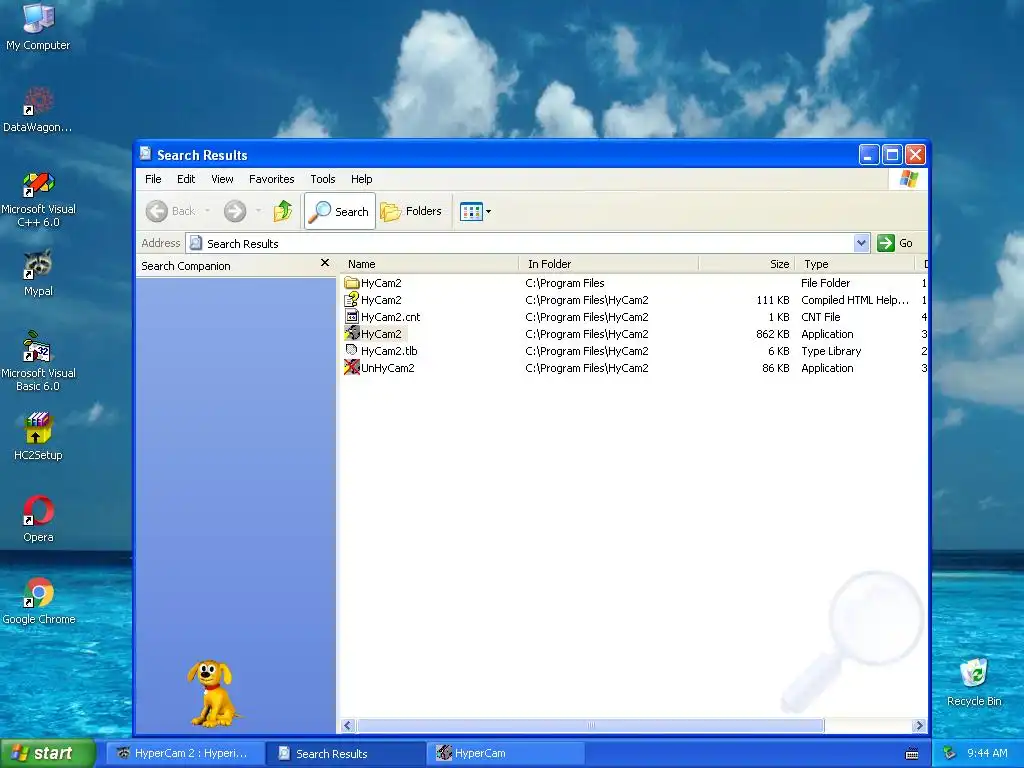Select the HyCam2 compiled HTML help file
Viewport: 1024px width, 768px height.
click(x=374, y=300)
